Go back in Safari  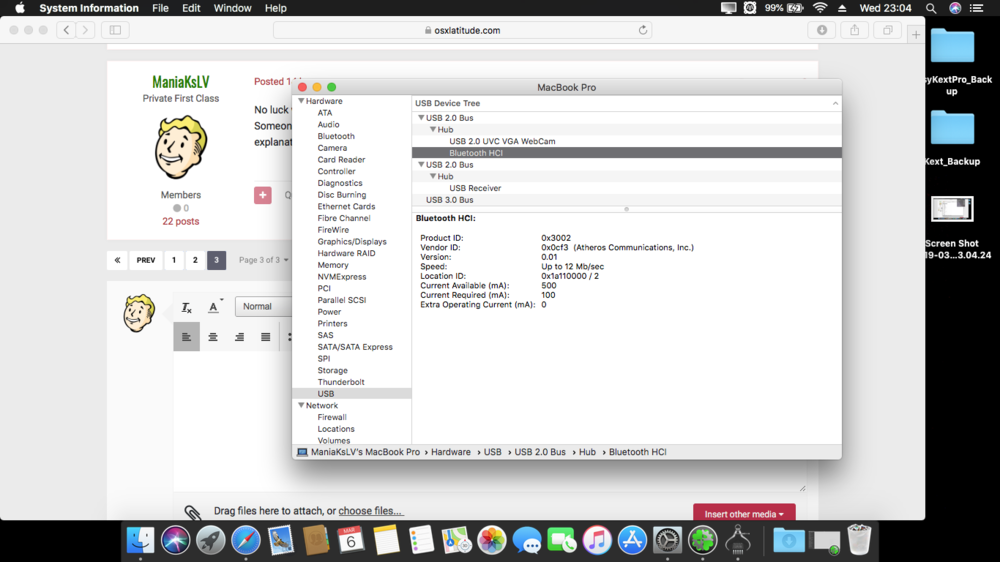[x=66, y=30]
